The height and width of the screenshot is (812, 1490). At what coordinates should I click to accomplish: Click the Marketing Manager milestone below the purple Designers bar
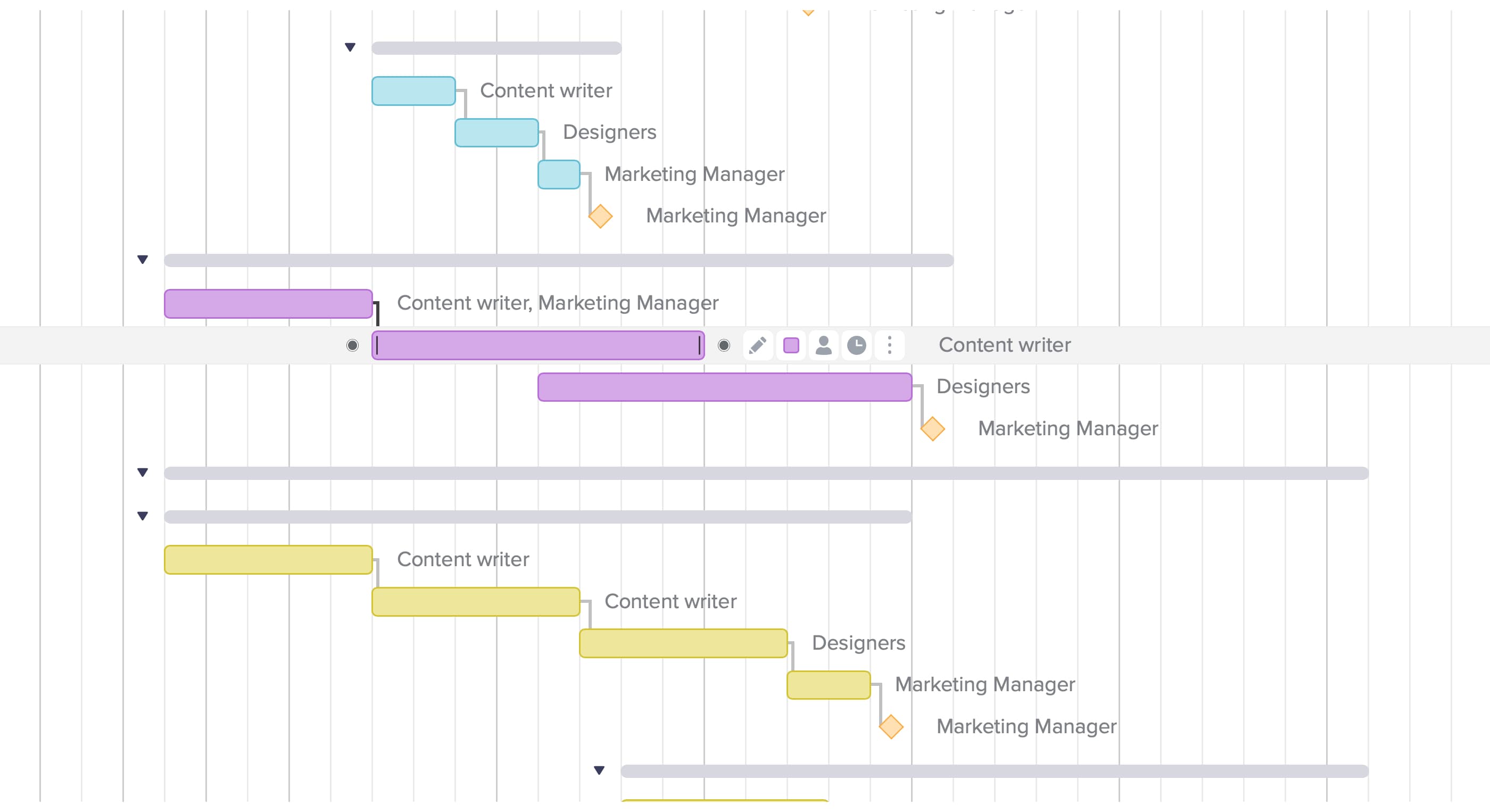[932, 428]
